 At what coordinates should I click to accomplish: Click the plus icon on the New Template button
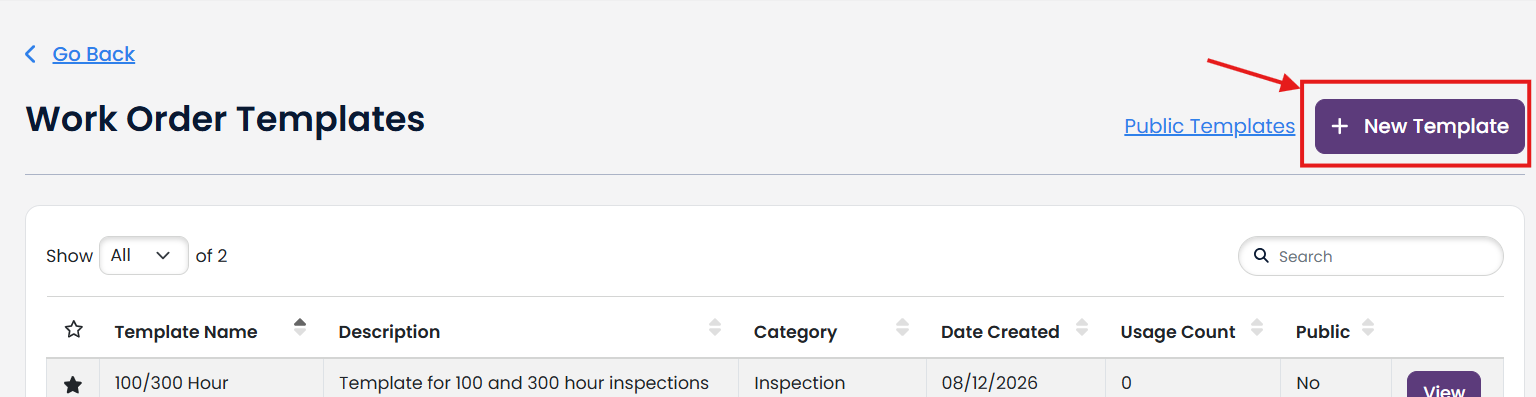point(1340,126)
